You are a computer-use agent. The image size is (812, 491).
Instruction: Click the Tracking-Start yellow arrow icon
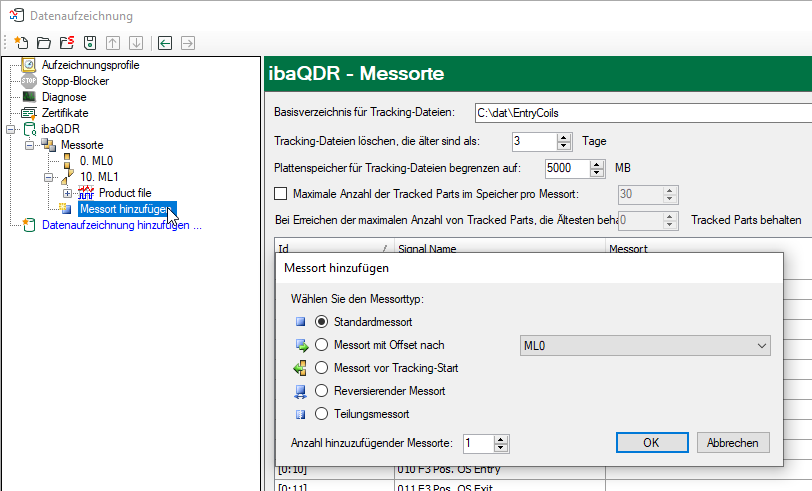[300, 368]
